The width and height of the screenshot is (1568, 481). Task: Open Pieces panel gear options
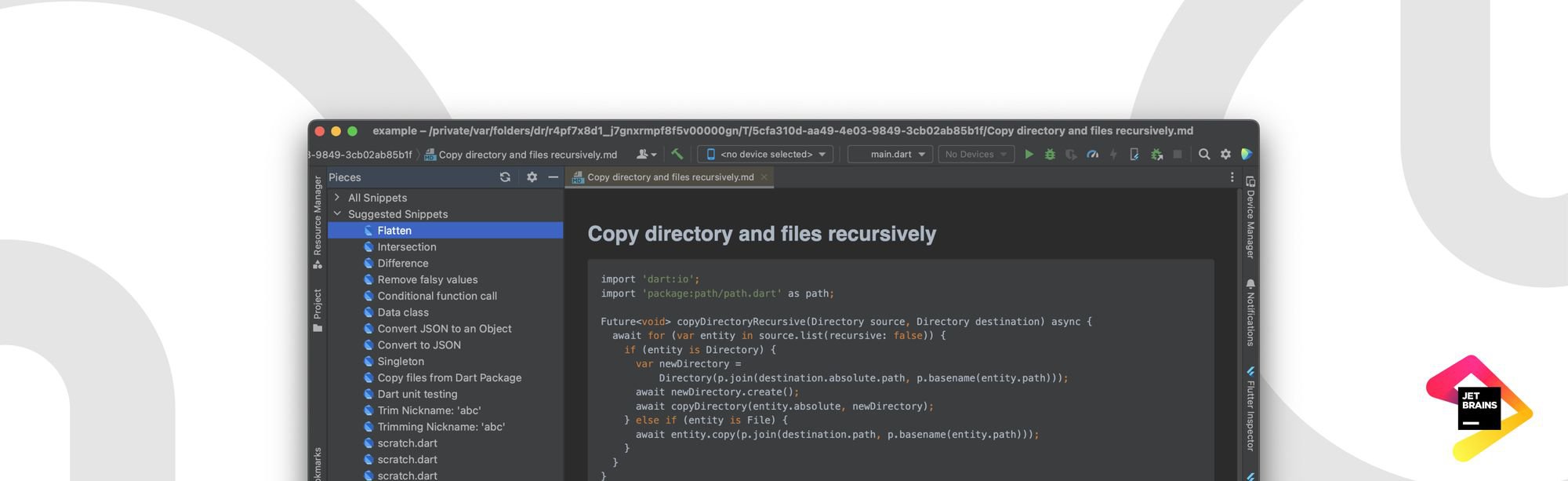(x=532, y=177)
